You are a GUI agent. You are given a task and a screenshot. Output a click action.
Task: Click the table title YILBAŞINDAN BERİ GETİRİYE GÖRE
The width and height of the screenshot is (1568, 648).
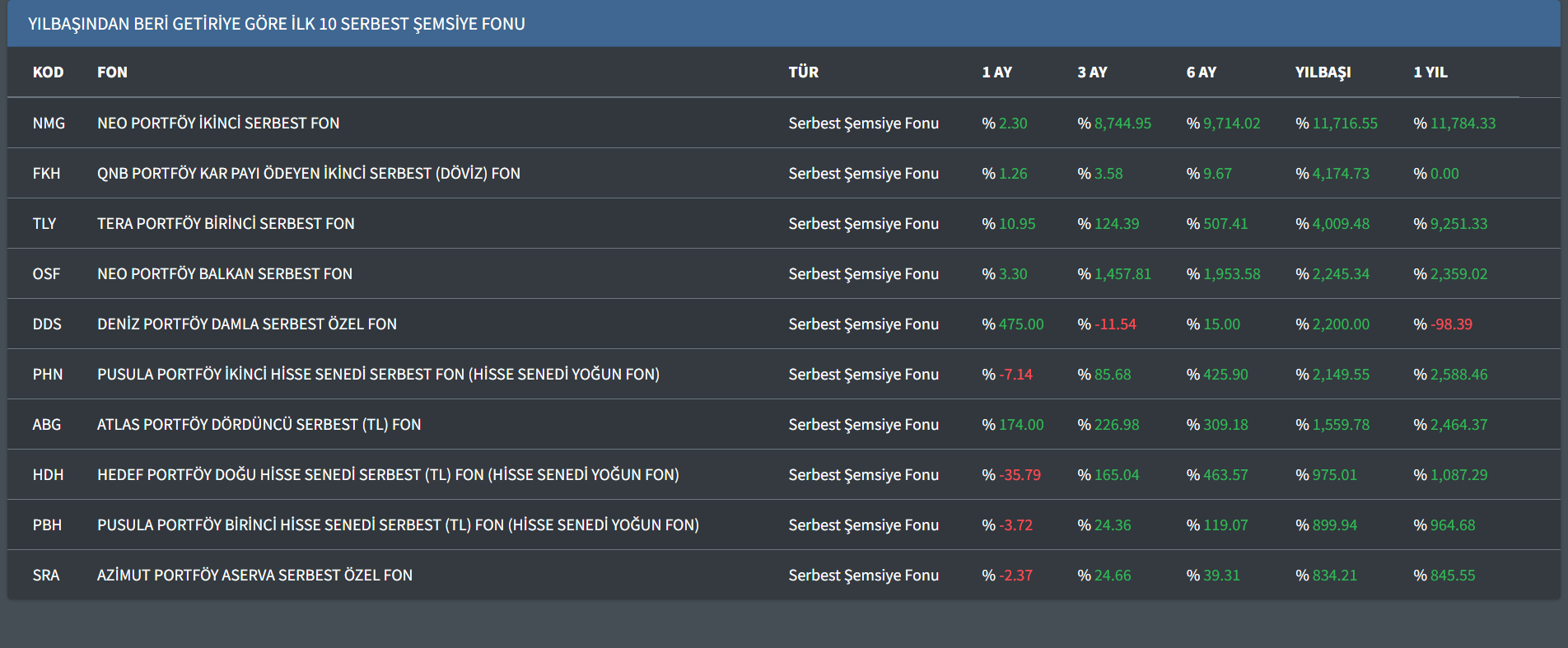click(276, 24)
